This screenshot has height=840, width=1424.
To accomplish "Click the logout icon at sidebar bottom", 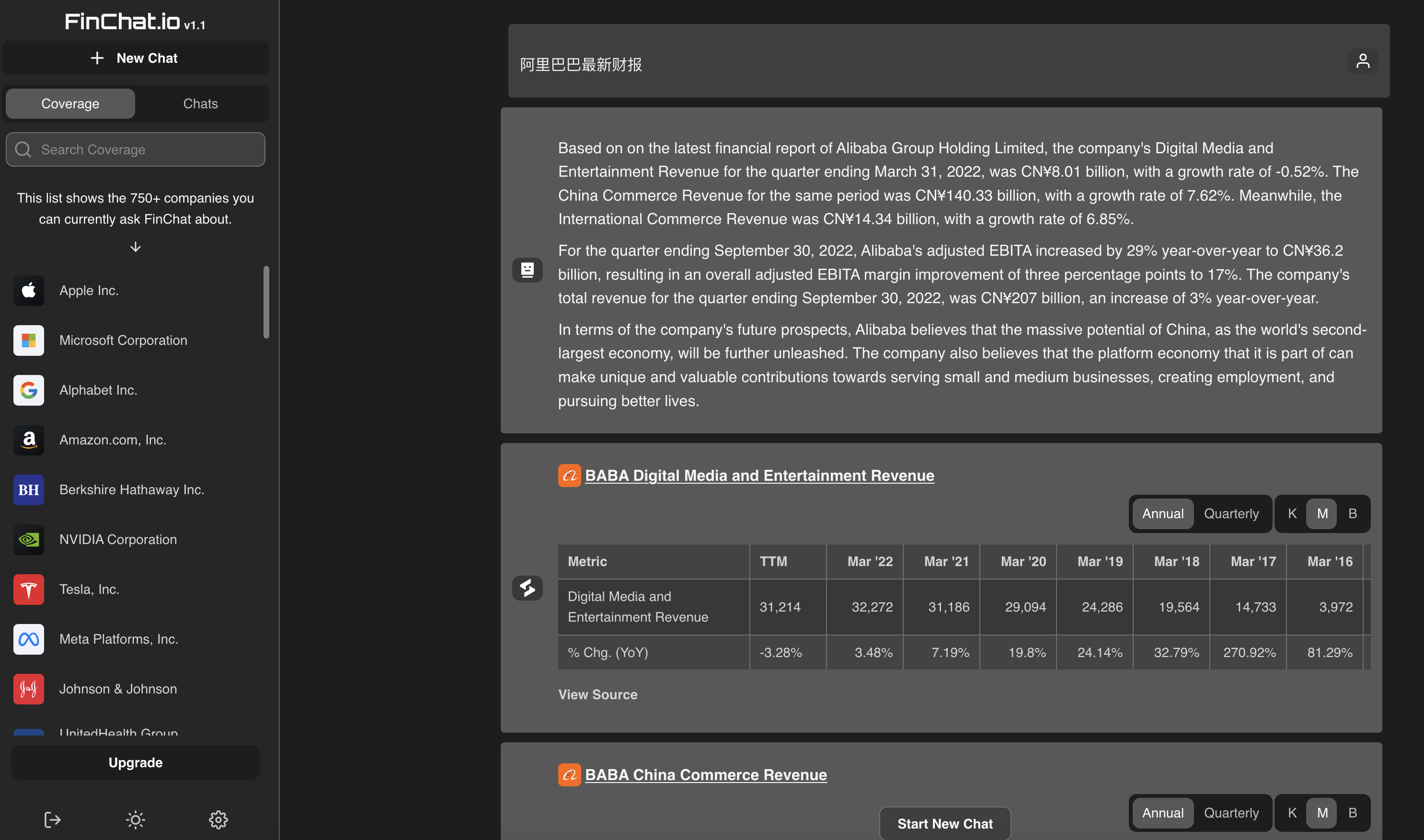I will click(52, 819).
